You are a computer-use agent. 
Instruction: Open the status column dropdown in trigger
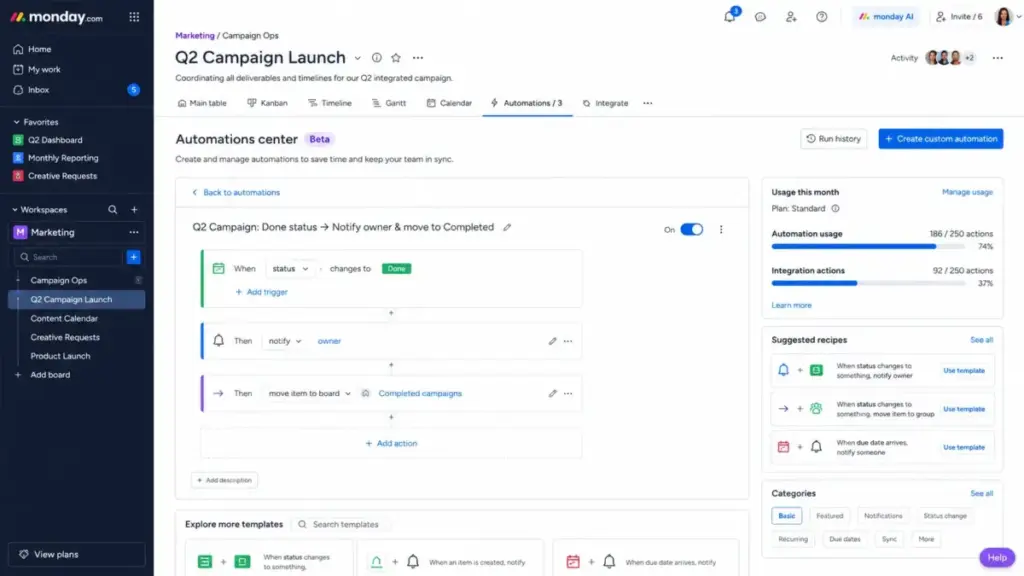coord(290,268)
